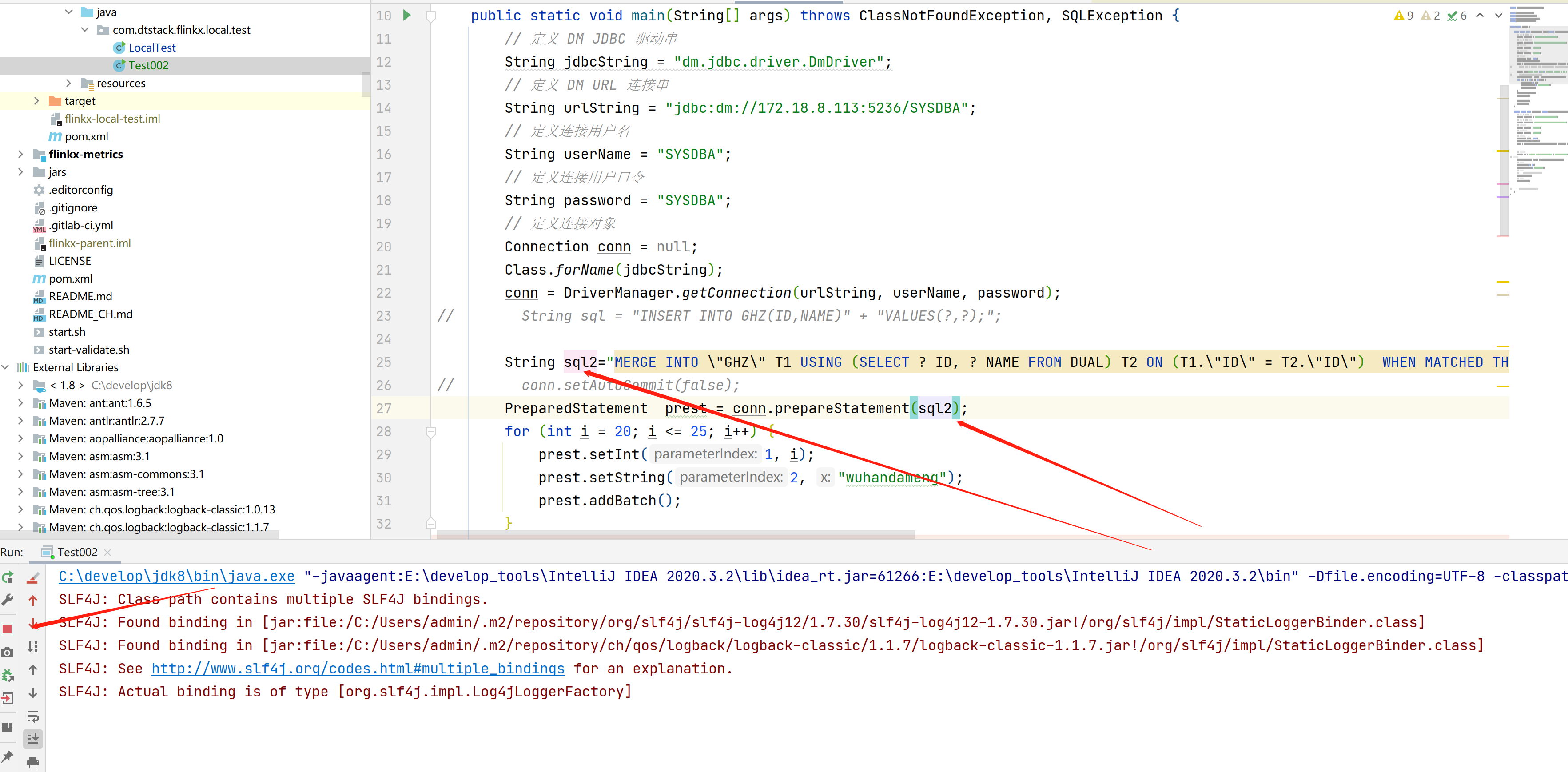Expand the flinkx-metrics module
1568x772 pixels.
20,154
